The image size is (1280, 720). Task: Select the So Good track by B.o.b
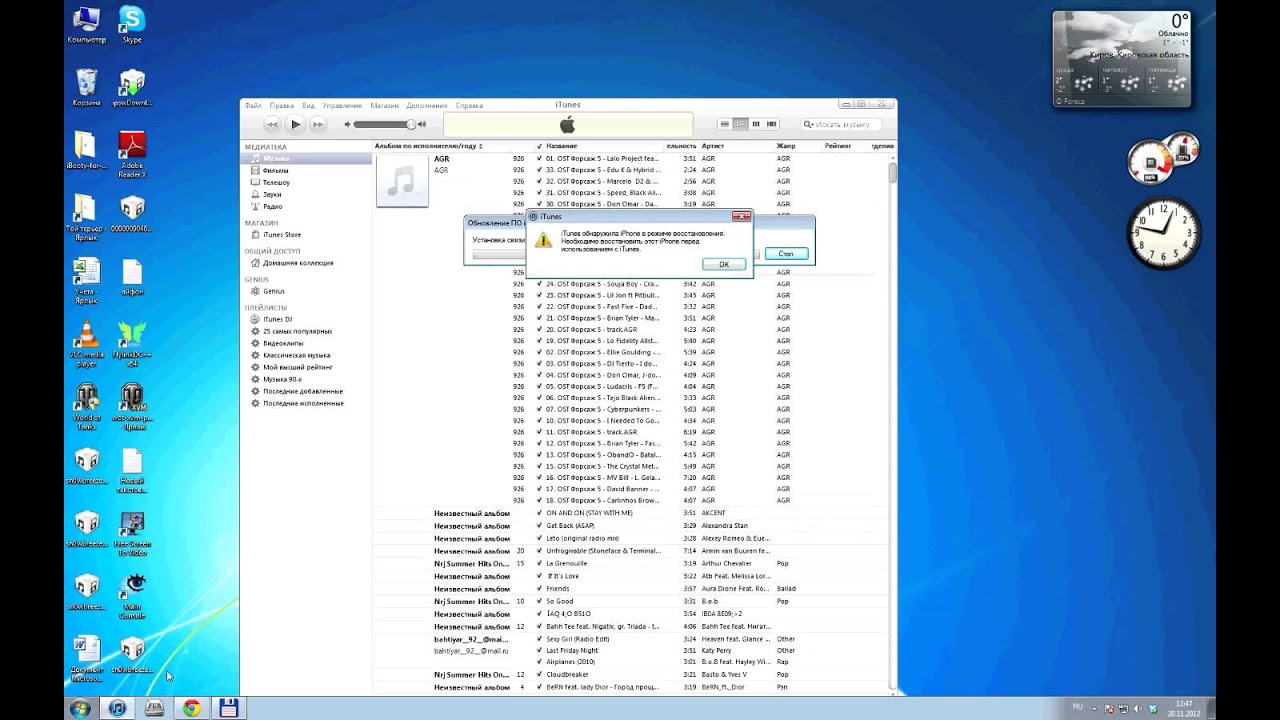tap(632, 601)
